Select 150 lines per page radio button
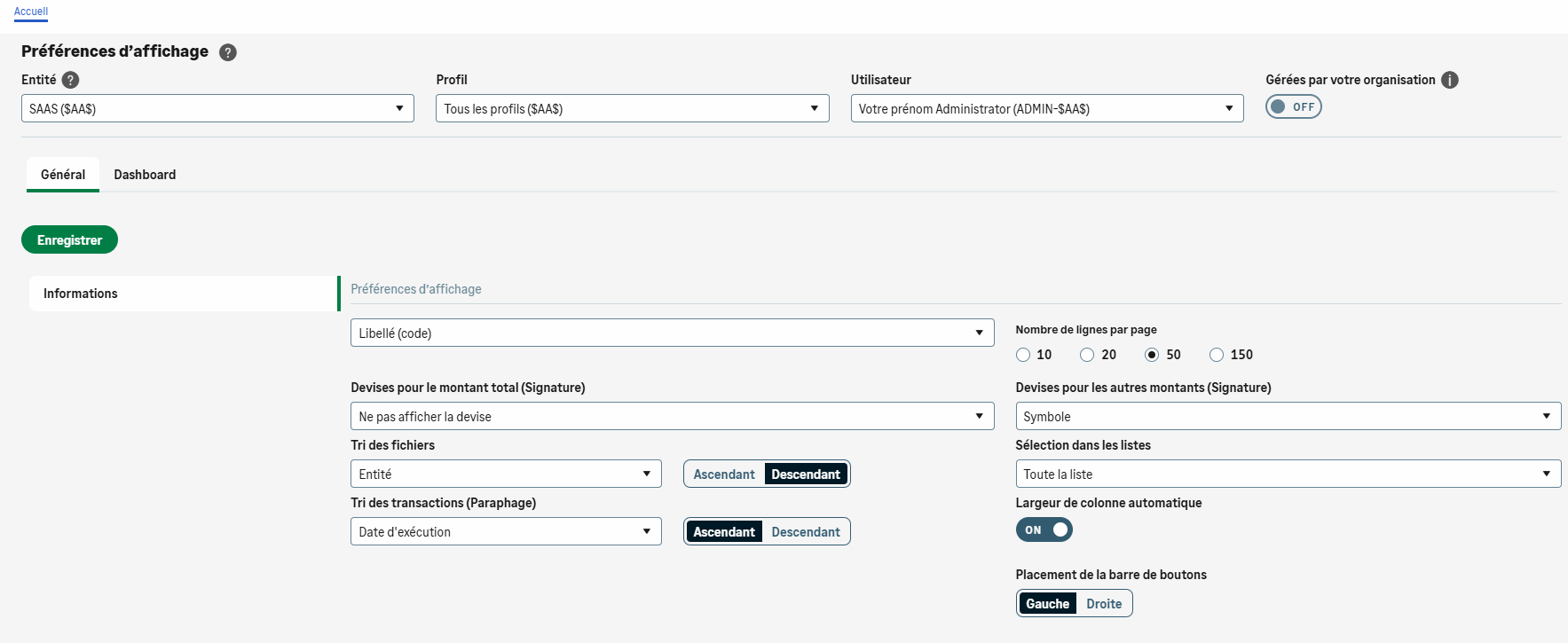 [x=1217, y=355]
